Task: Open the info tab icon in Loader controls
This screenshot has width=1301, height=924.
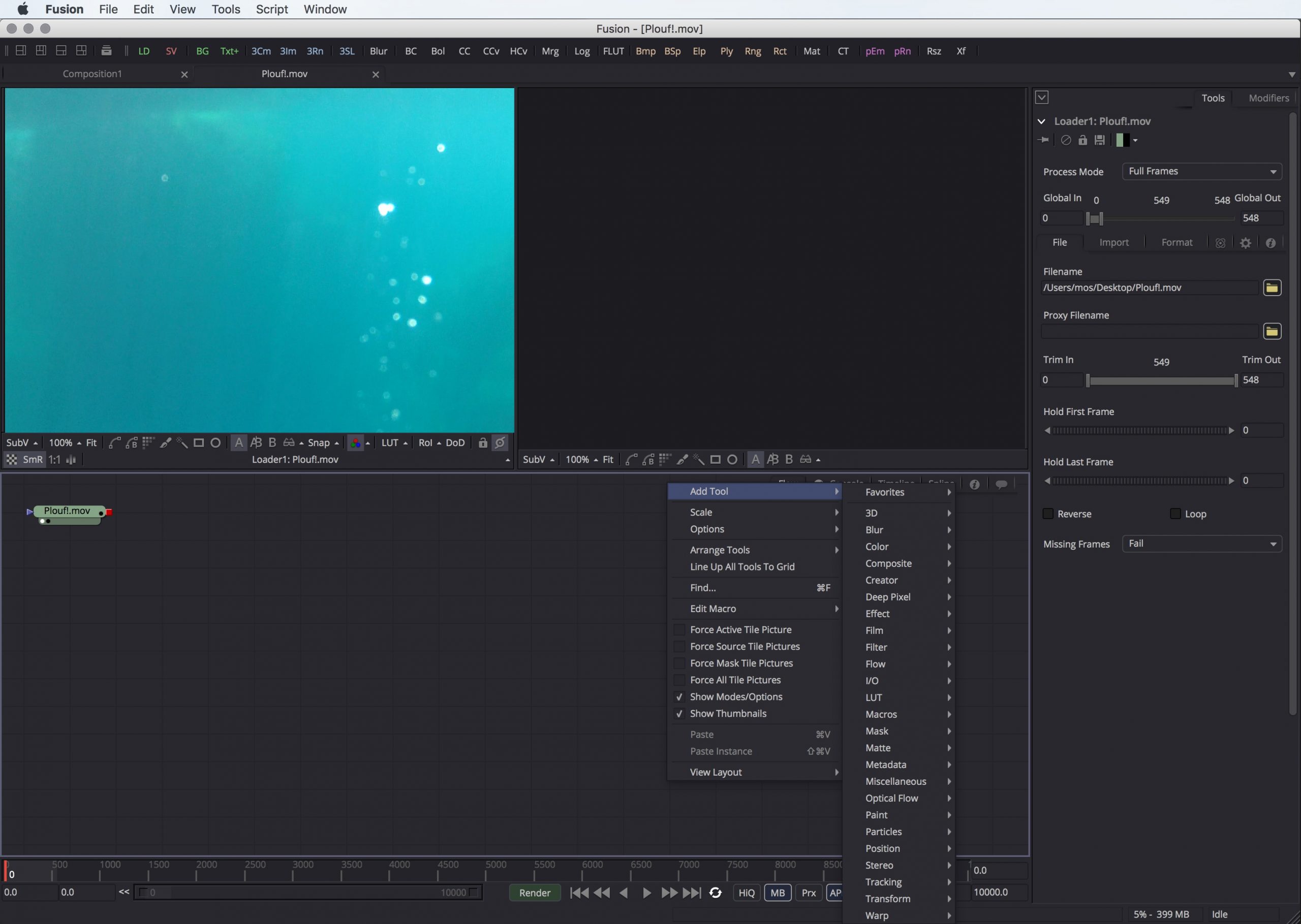Action: point(1271,243)
